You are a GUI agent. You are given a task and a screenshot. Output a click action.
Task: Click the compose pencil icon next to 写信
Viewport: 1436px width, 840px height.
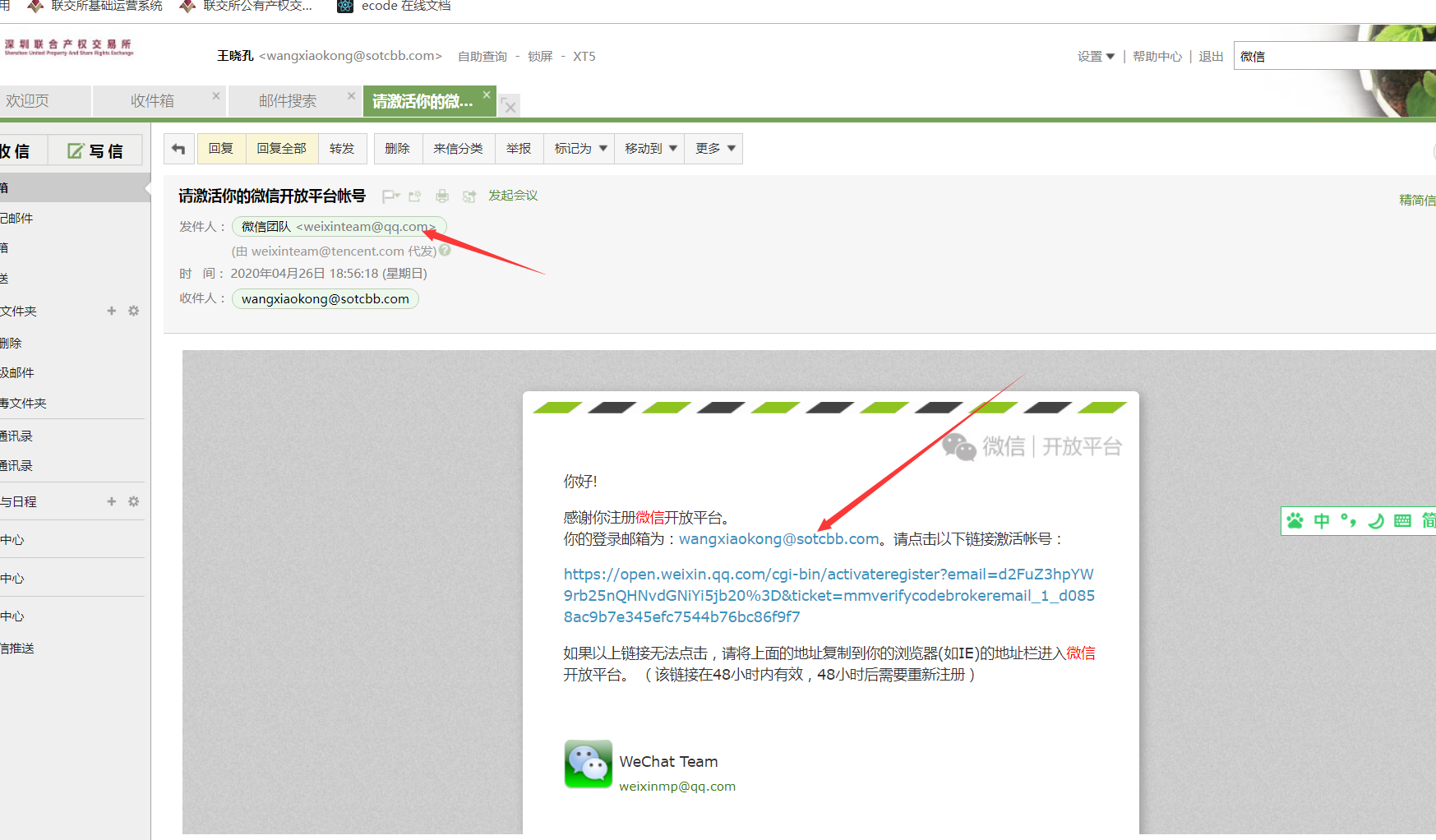coord(76,151)
